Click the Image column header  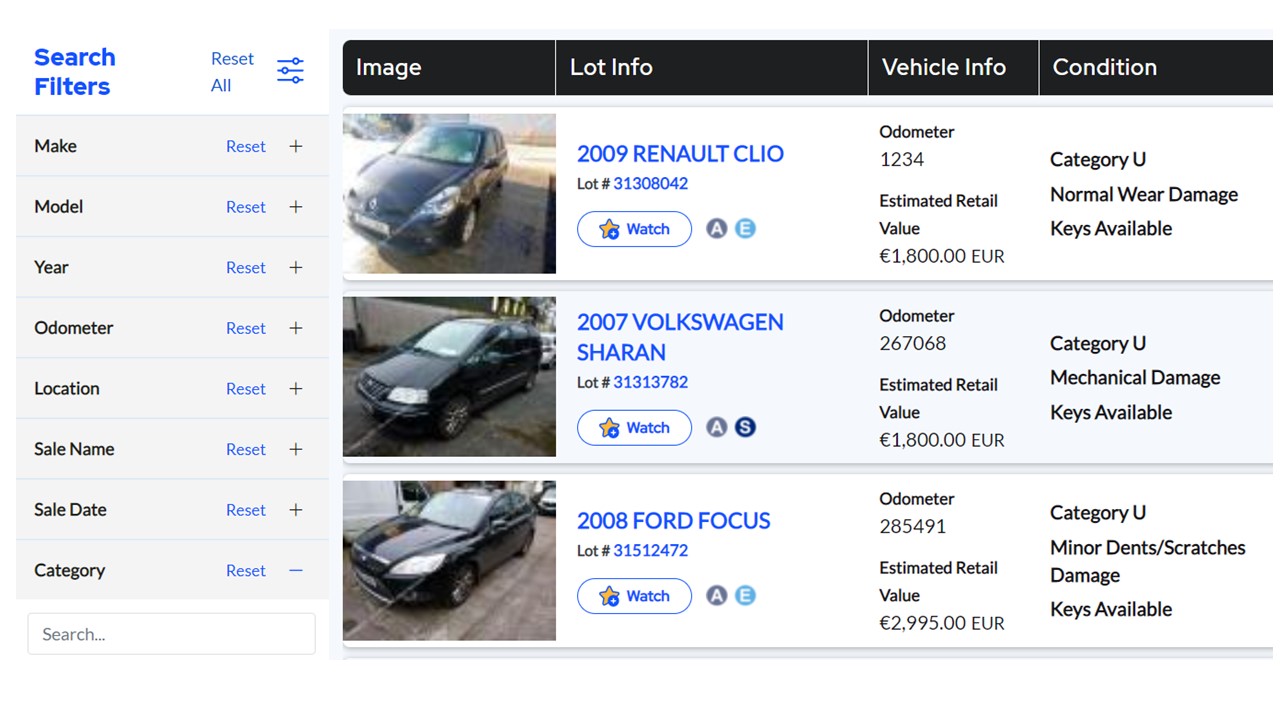click(449, 67)
